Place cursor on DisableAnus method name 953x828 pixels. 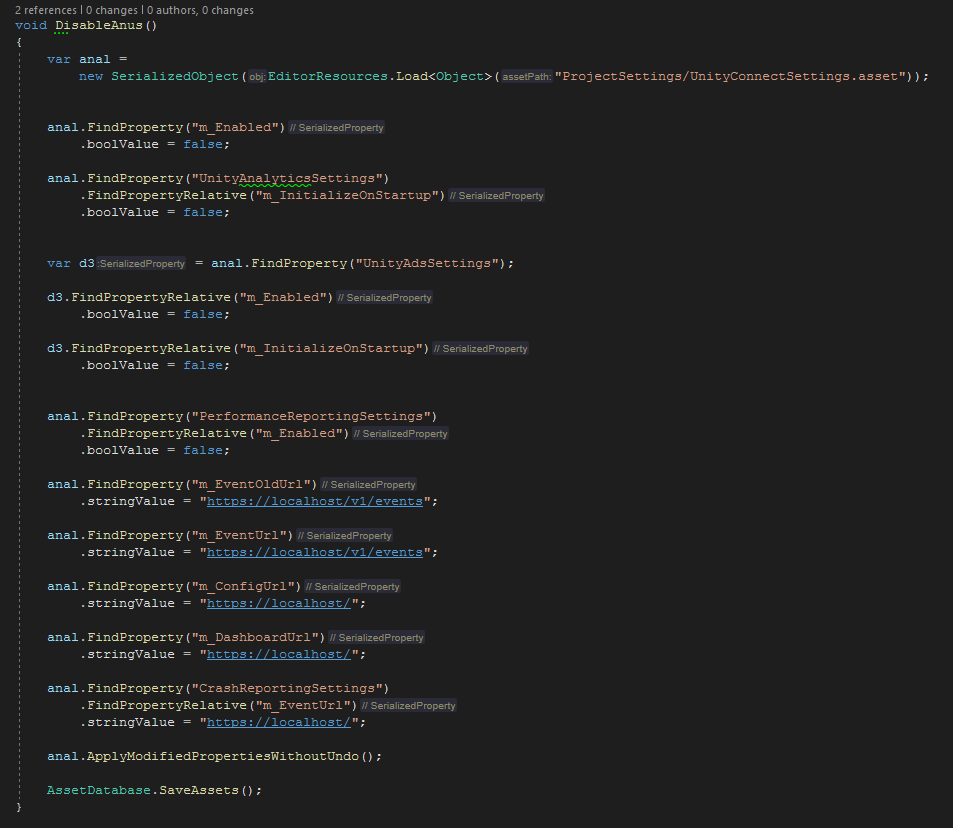pos(98,26)
